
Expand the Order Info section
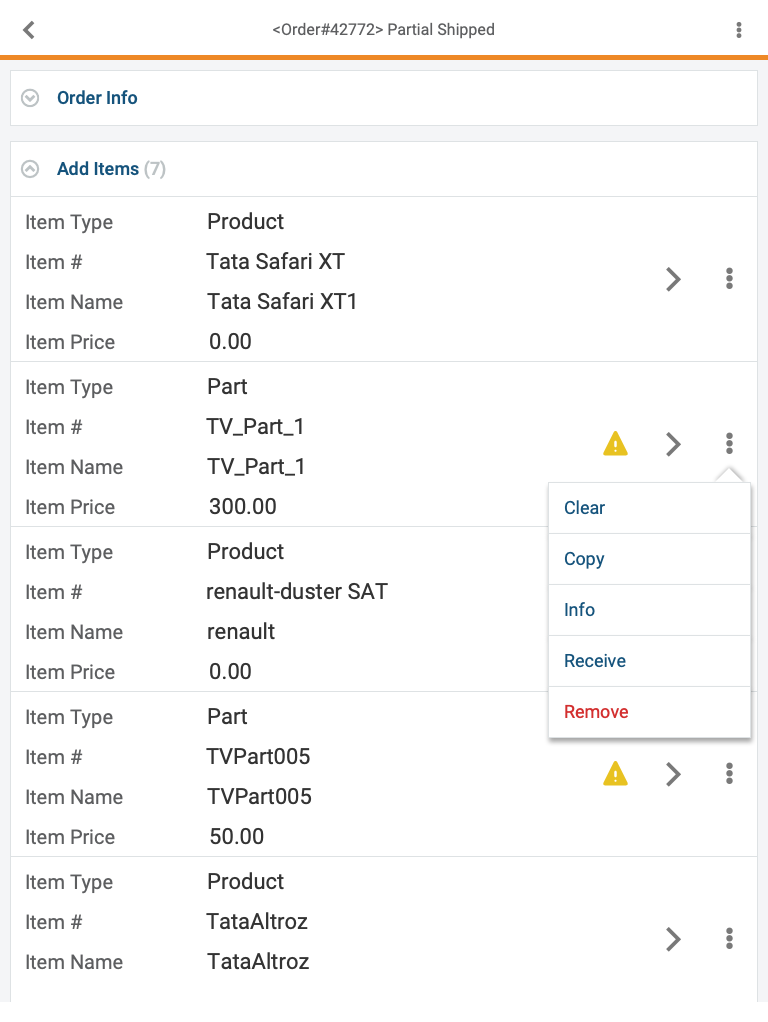(30, 98)
